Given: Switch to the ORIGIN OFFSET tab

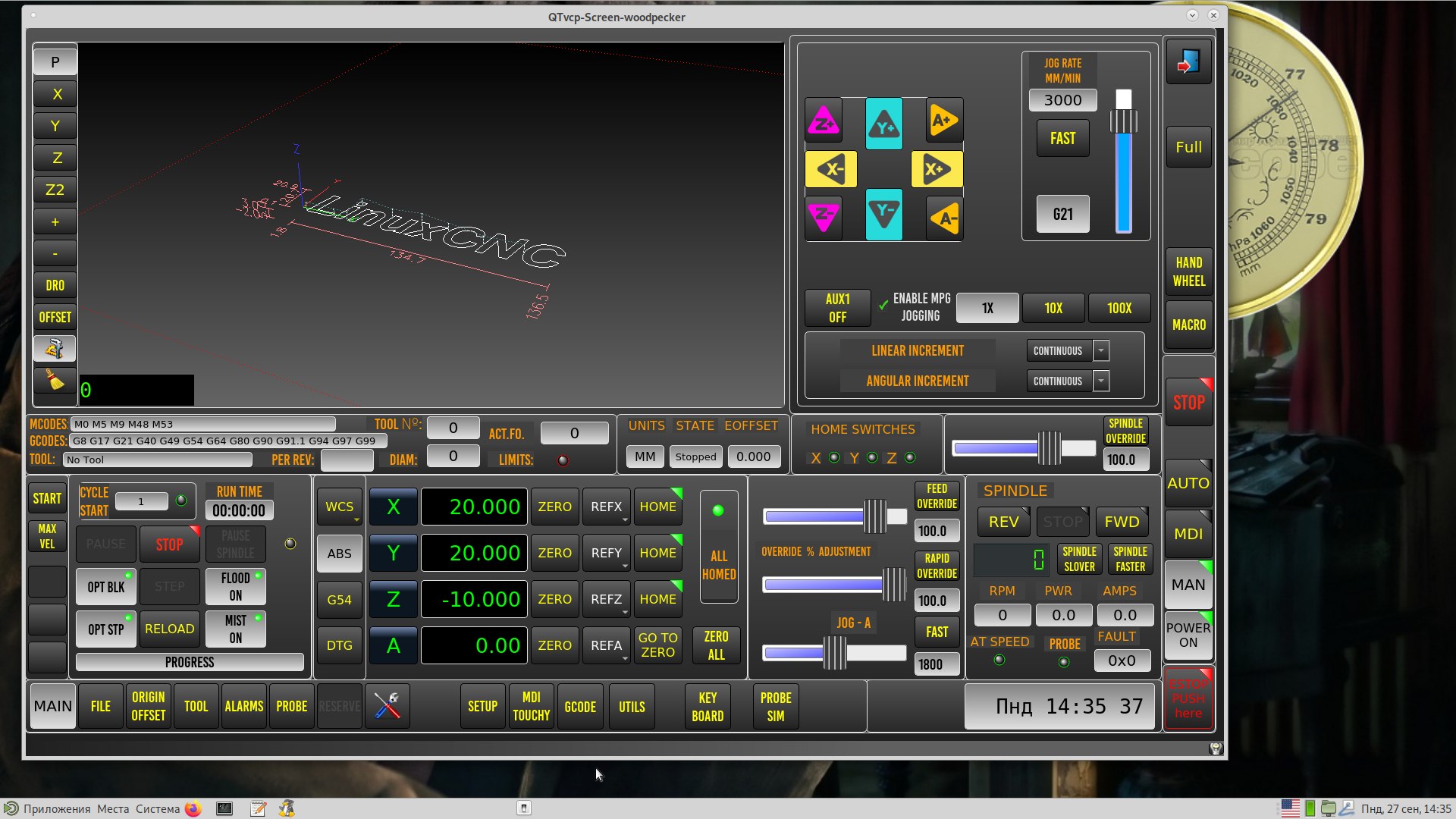Looking at the screenshot, I should pos(148,706).
